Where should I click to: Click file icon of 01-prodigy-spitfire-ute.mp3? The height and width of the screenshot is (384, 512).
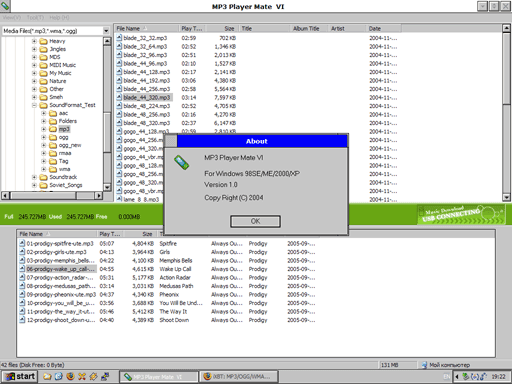click(22, 243)
